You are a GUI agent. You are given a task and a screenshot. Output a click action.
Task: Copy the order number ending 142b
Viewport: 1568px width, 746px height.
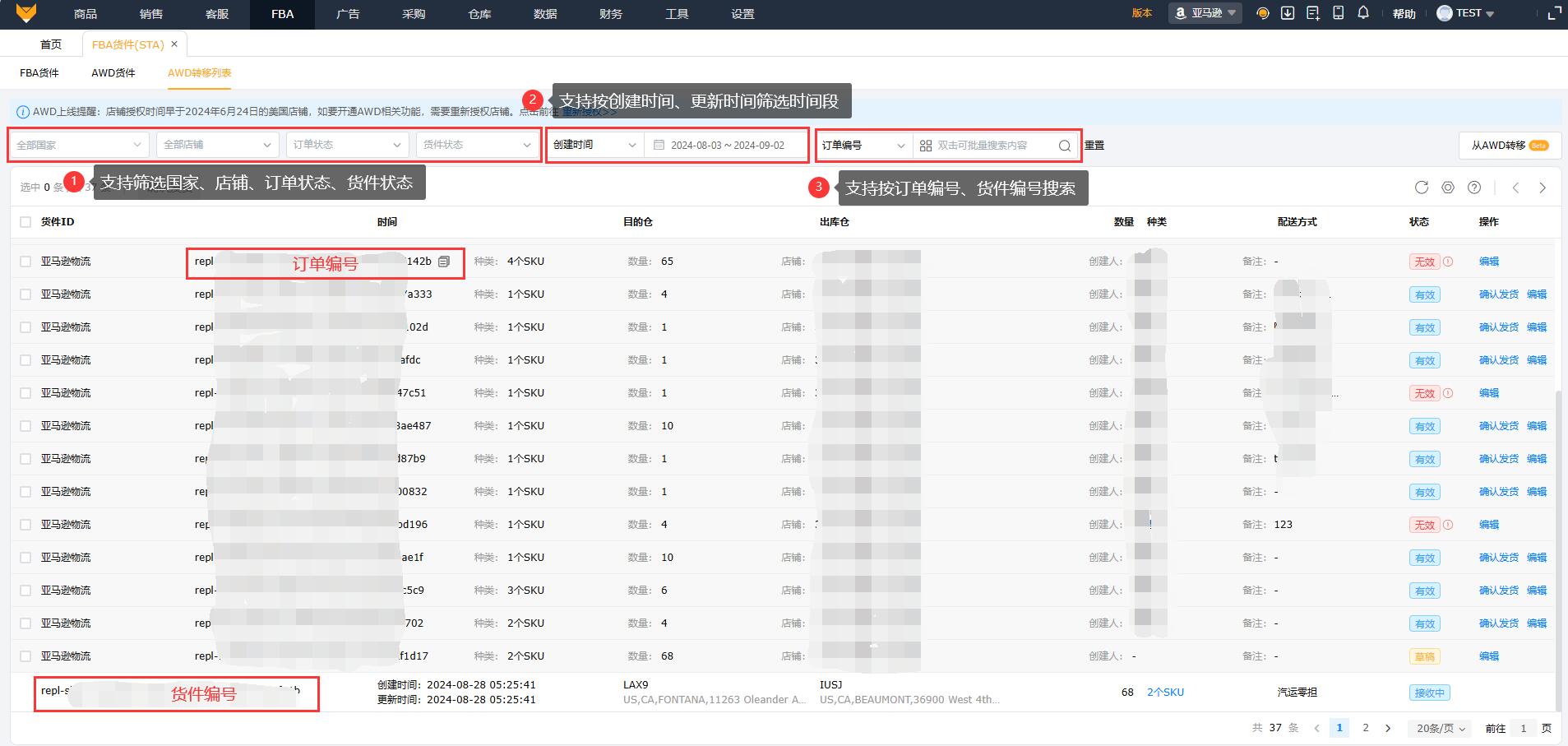coord(444,262)
